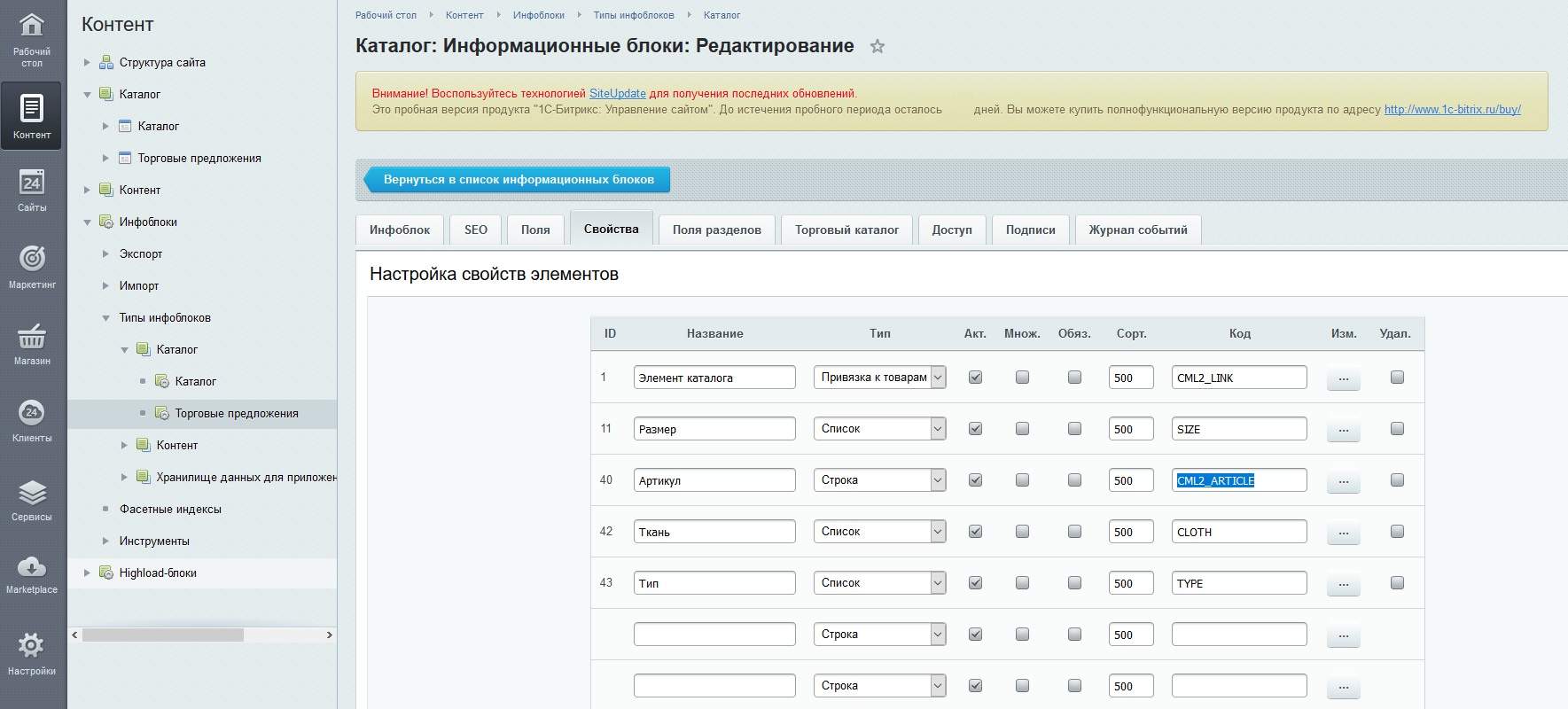
Task: Expand the Экспорт tree node
Action: (x=105, y=253)
